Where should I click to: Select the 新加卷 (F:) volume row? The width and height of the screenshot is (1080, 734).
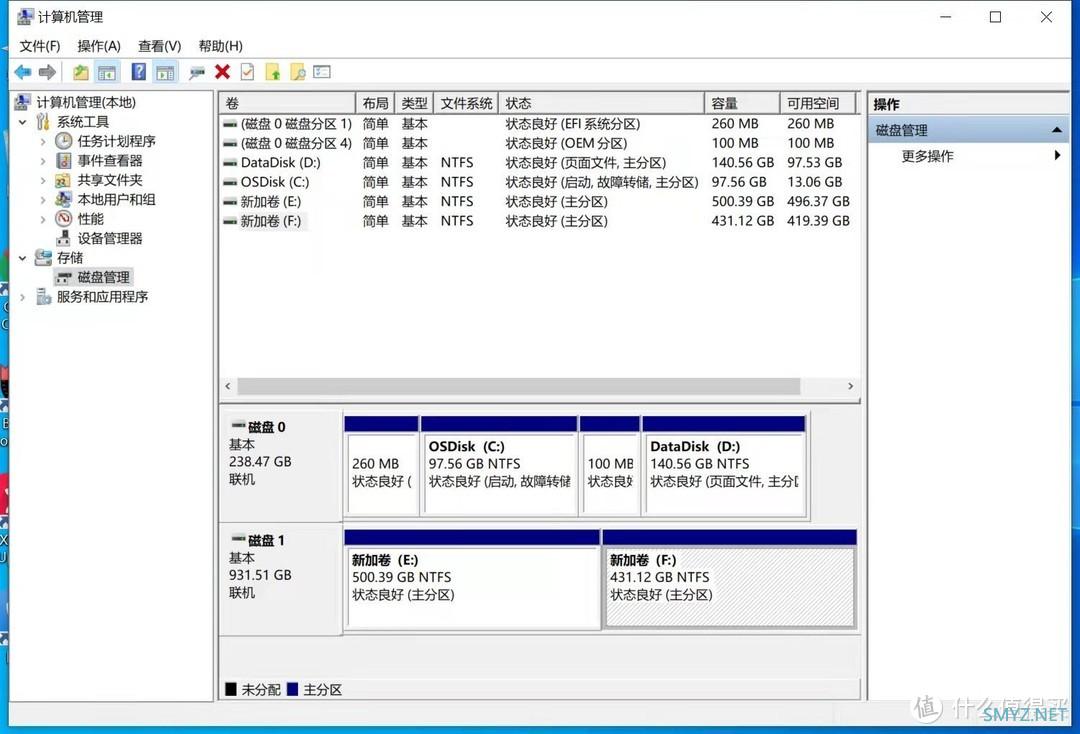pos(537,221)
